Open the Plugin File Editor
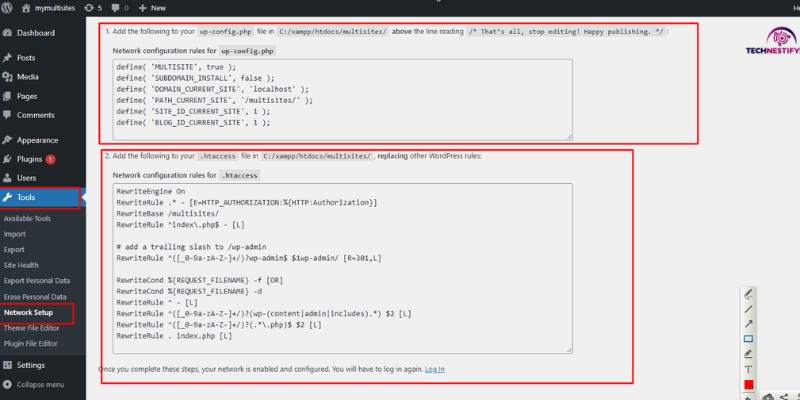Viewport: 800px width, 400px height. [x=31, y=344]
